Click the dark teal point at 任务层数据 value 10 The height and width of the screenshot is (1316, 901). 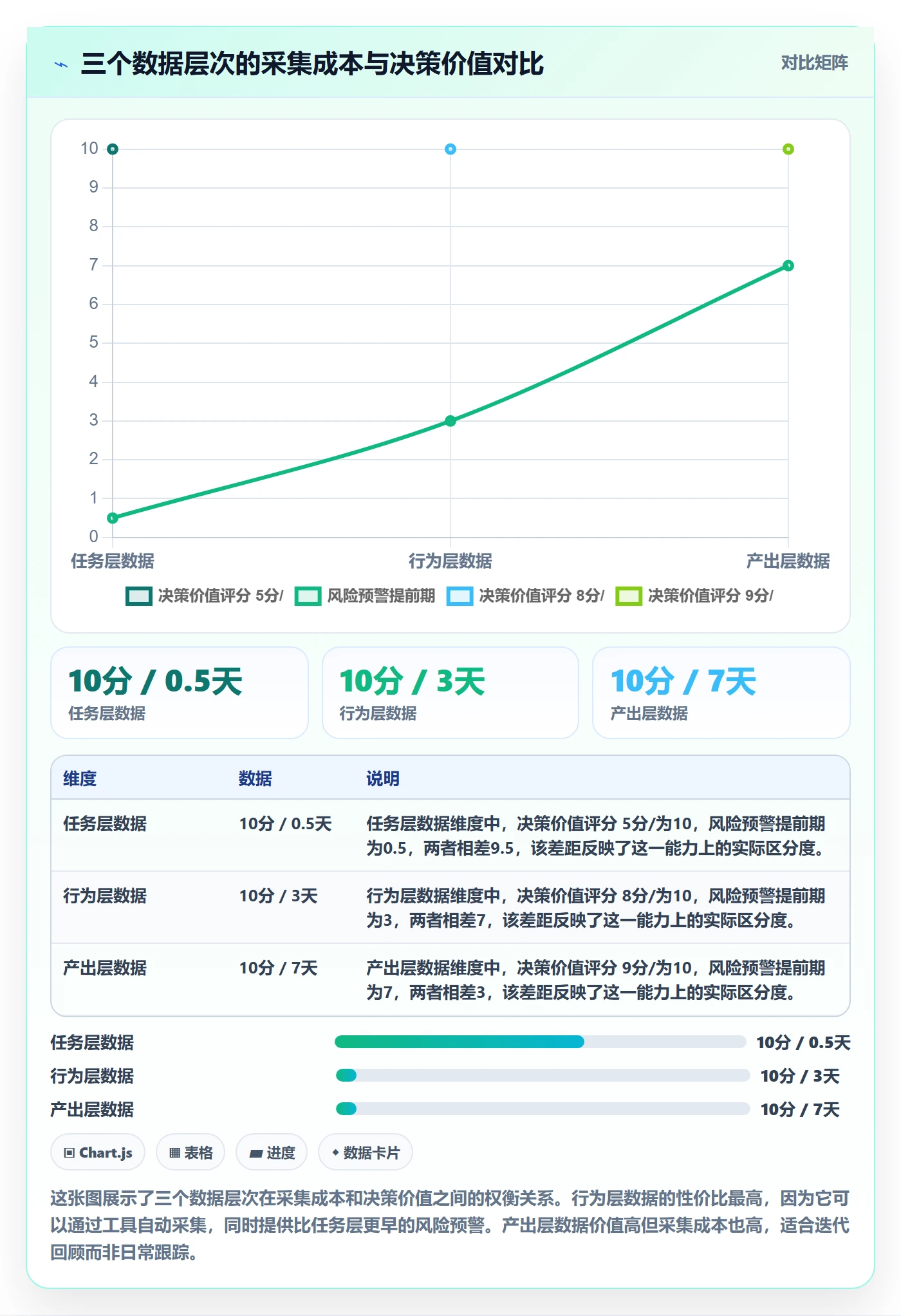pos(113,149)
